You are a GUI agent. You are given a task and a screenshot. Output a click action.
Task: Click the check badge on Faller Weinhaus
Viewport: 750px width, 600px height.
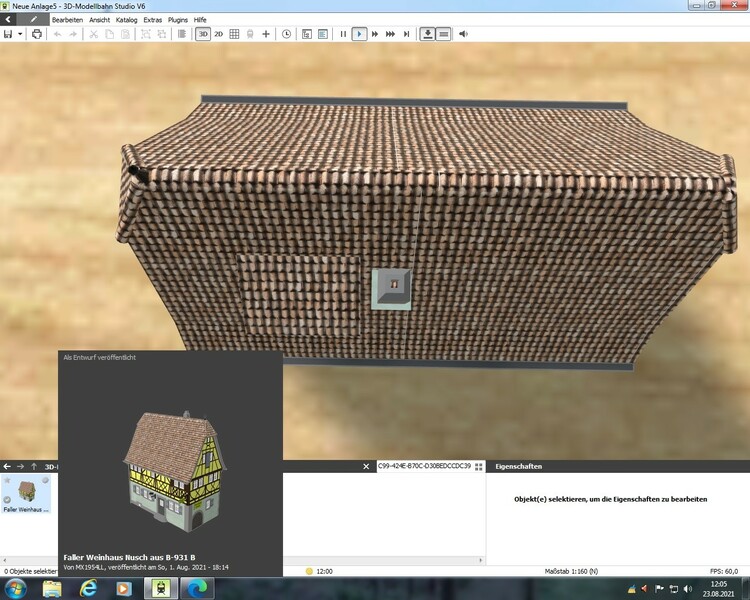tap(7, 500)
